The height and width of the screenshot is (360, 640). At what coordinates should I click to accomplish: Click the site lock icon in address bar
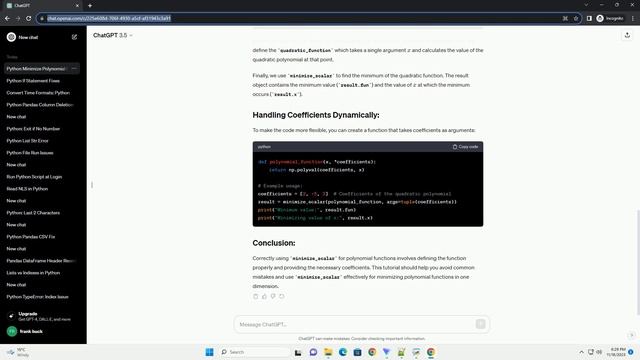[x=42, y=18]
